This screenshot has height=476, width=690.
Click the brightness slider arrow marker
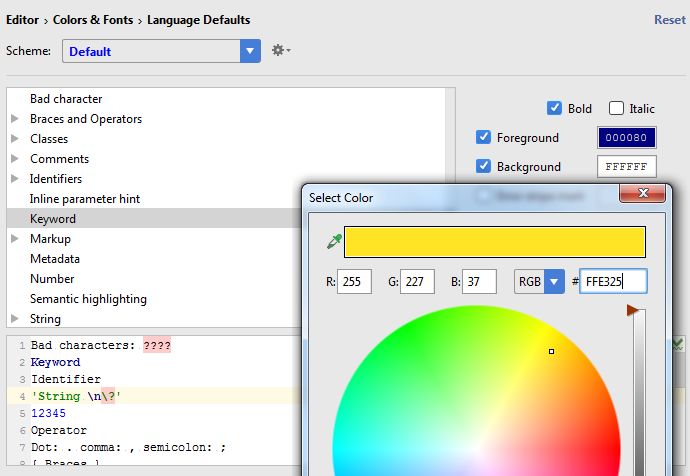coord(632,311)
